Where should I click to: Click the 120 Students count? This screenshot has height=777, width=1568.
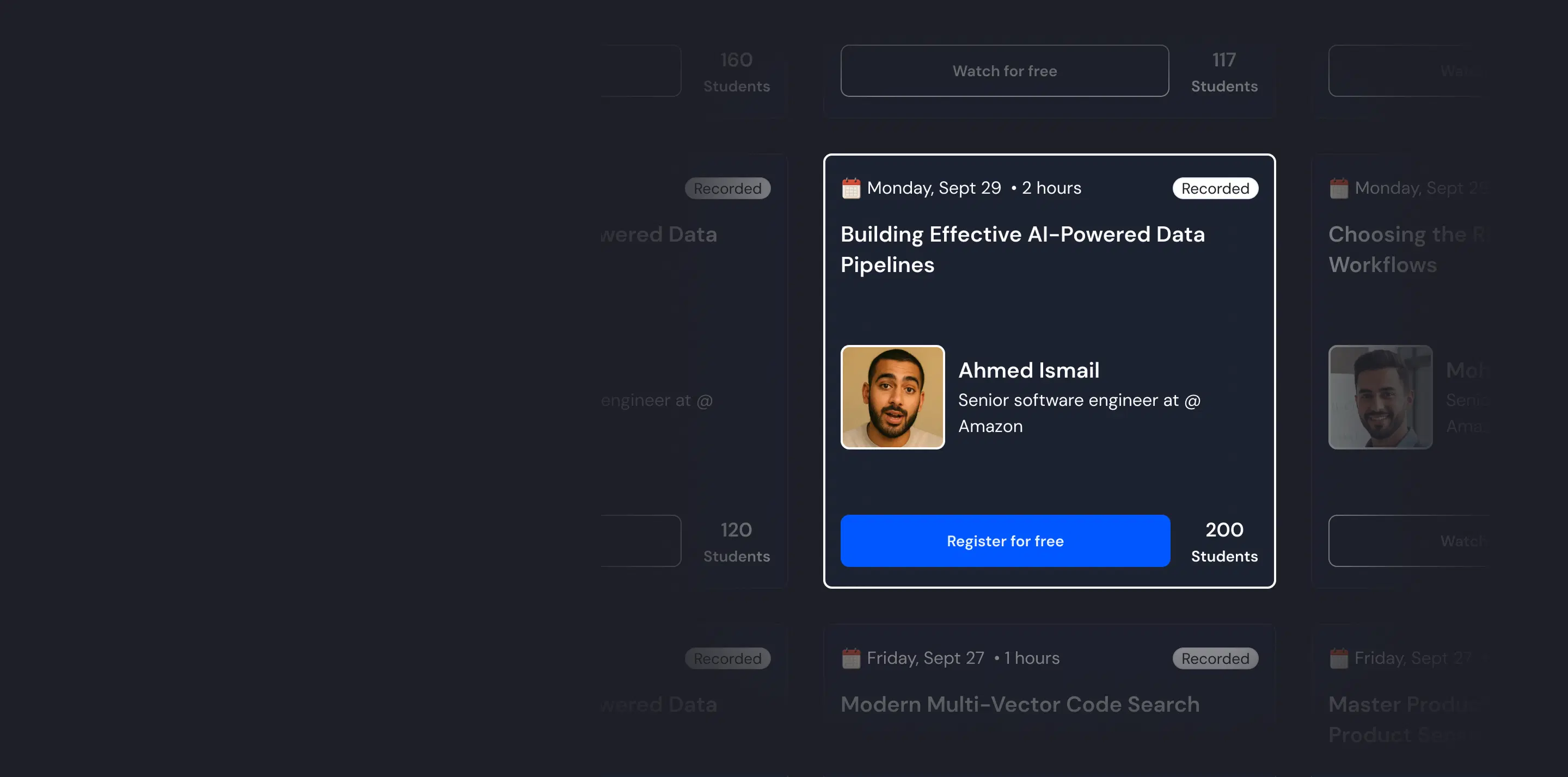737,541
